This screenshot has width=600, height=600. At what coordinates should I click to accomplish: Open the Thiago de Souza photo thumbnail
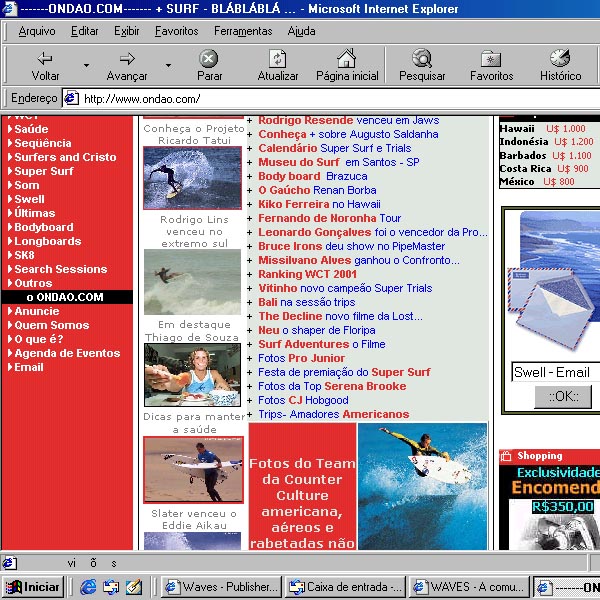click(x=192, y=375)
